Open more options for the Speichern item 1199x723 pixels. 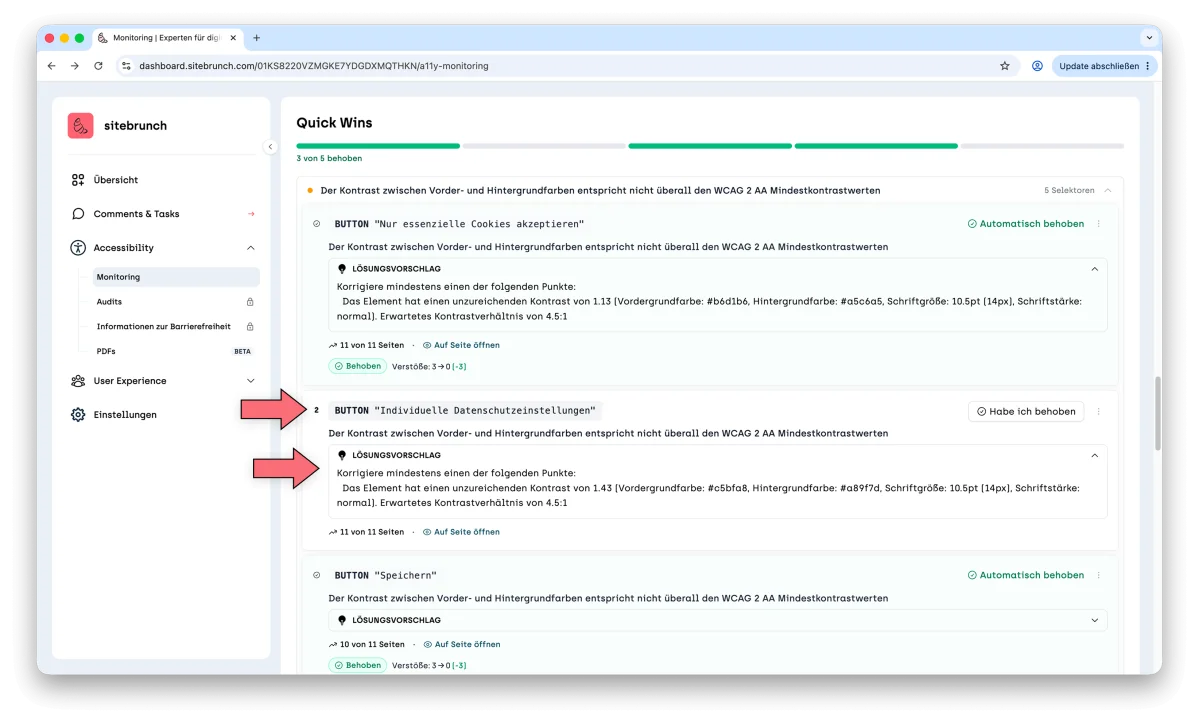pyautogui.click(x=1099, y=575)
